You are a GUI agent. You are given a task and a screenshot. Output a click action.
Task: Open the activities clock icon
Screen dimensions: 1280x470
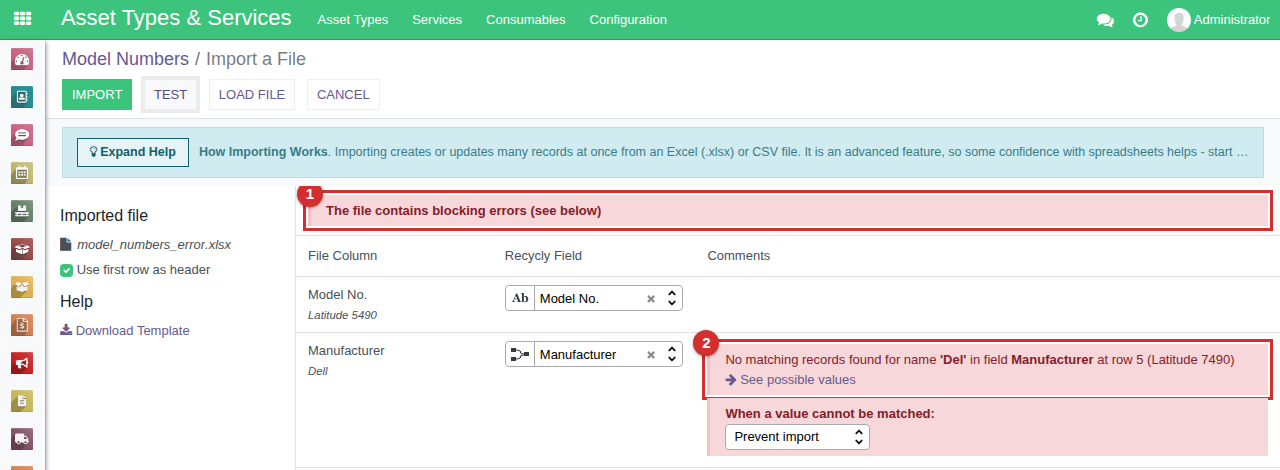1140,20
